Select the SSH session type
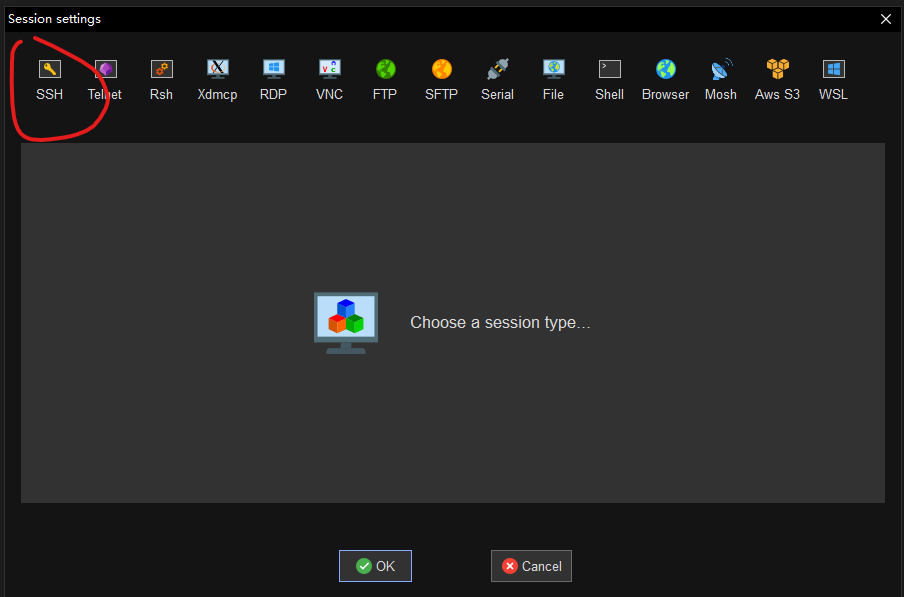Screen dimensions: 904x597 (x=50, y=80)
